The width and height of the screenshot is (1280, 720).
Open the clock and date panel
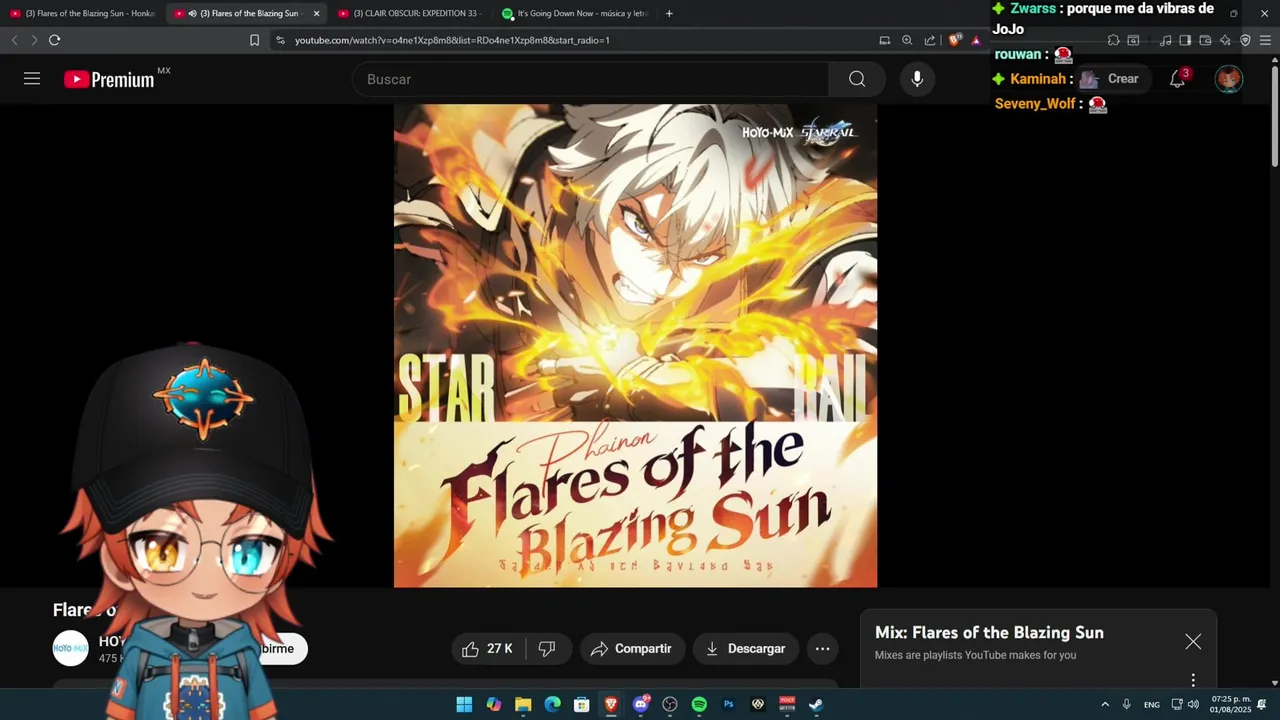[x=1230, y=704]
